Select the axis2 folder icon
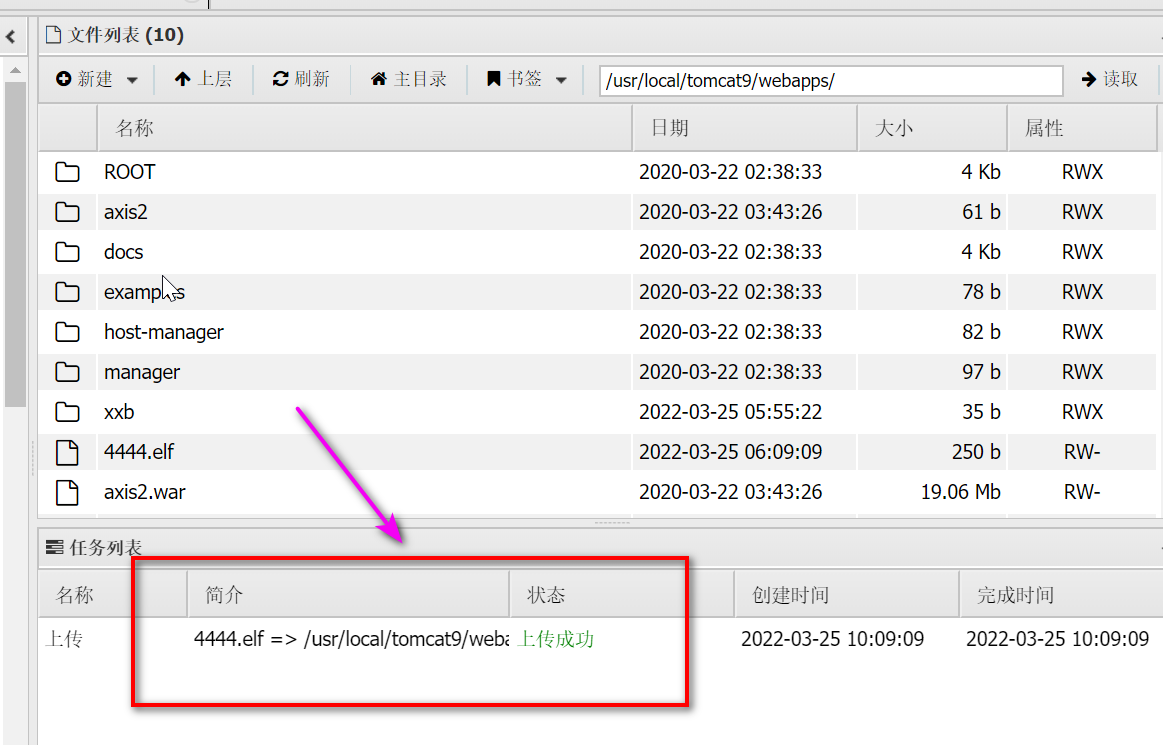 pos(67,212)
